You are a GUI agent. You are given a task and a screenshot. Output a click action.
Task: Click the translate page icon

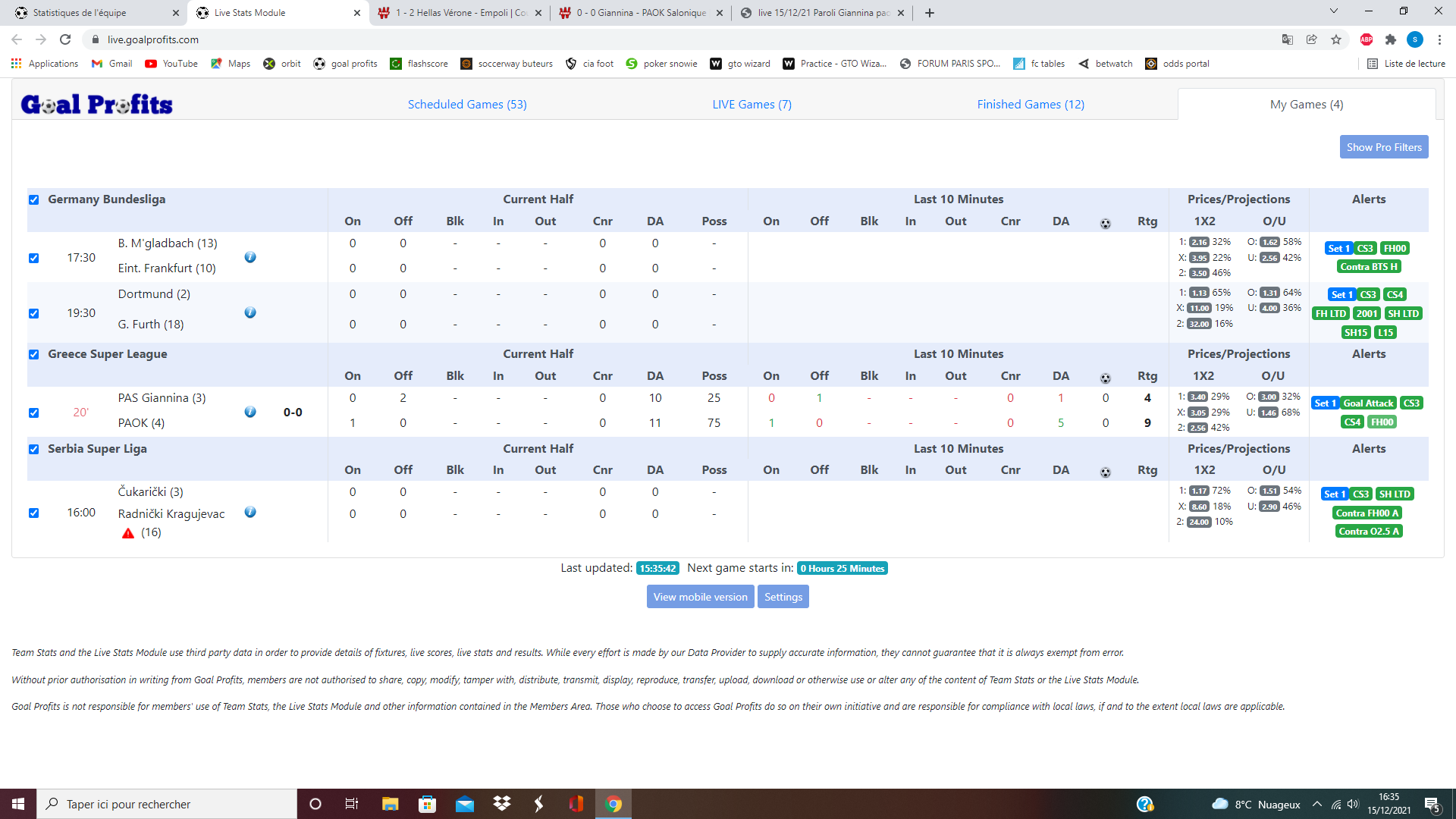pyautogui.click(x=1288, y=39)
